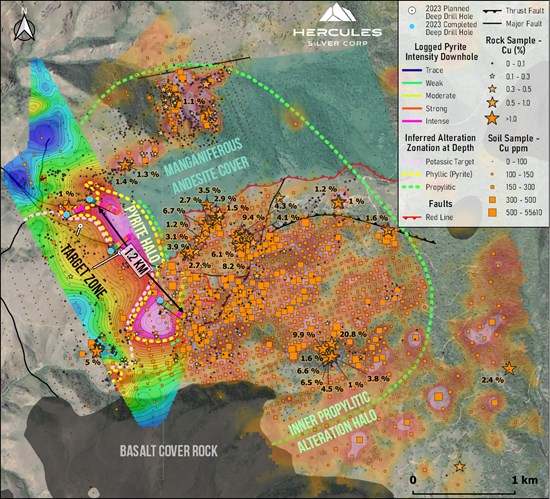Click the Hercules Silver Corp mountain logo
The image size is (550, 499).
337,13
